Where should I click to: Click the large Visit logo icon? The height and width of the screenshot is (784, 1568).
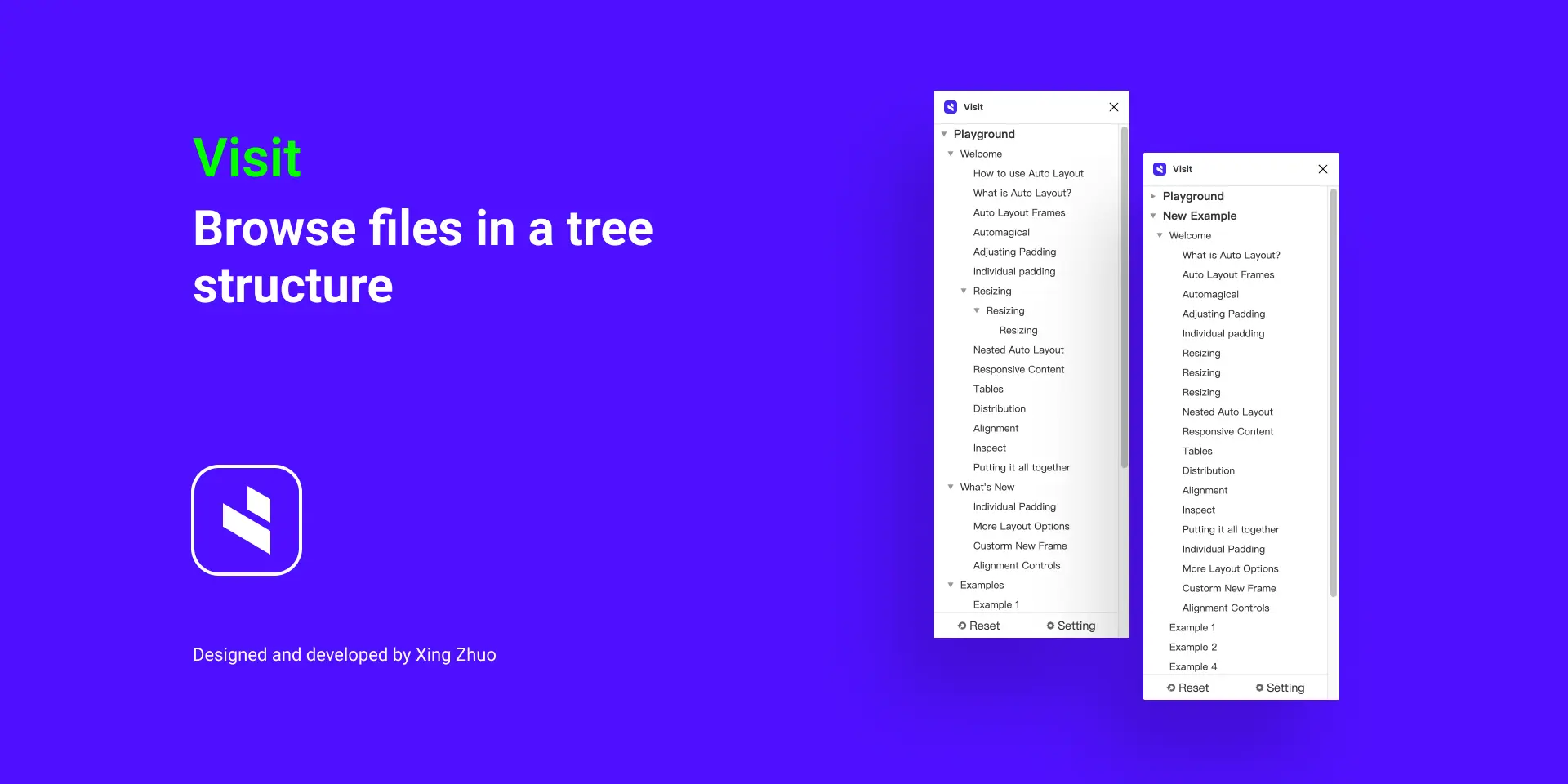(x=247, y=520)
